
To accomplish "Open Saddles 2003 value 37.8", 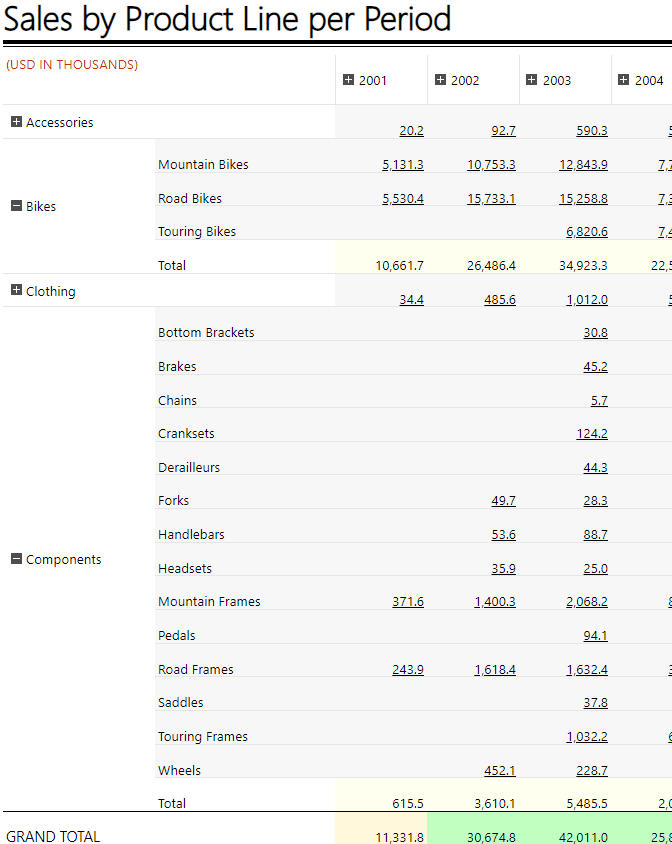I will coord(596,702).
